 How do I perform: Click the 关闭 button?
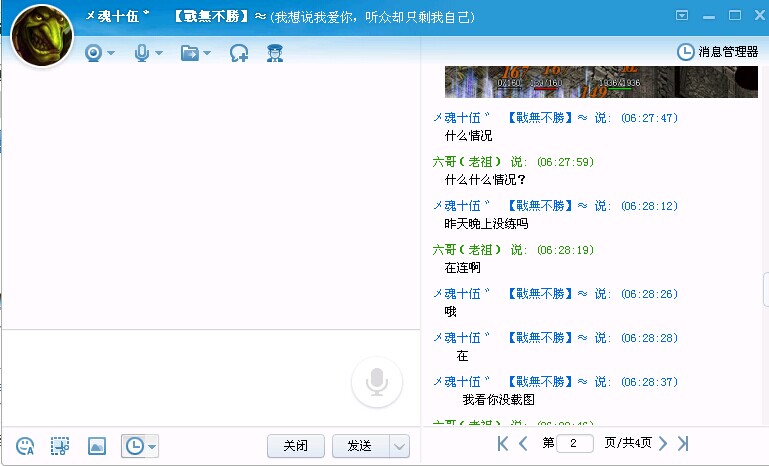click(297, 446)
